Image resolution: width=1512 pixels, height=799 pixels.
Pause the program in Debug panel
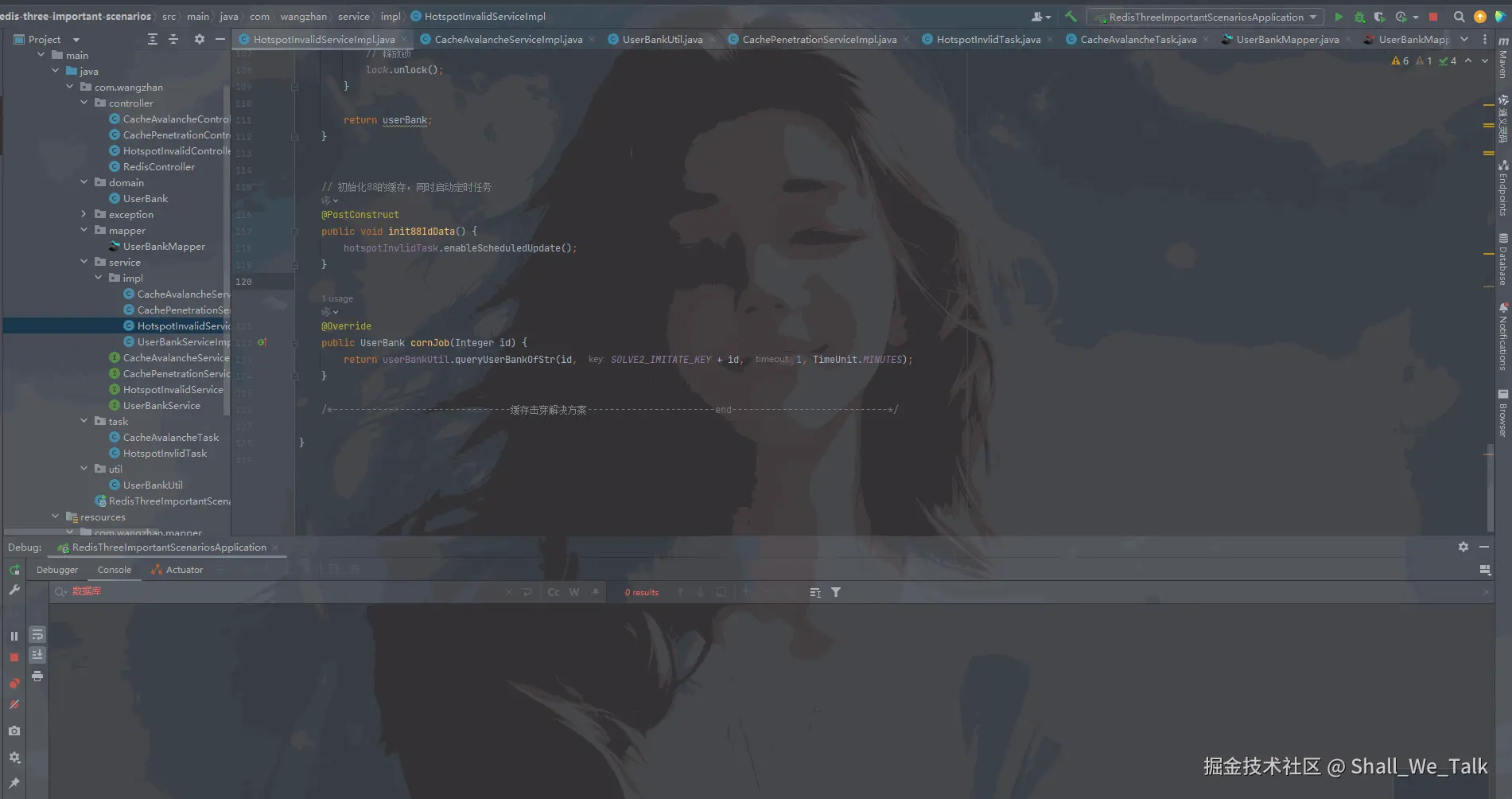coord(14,636)
